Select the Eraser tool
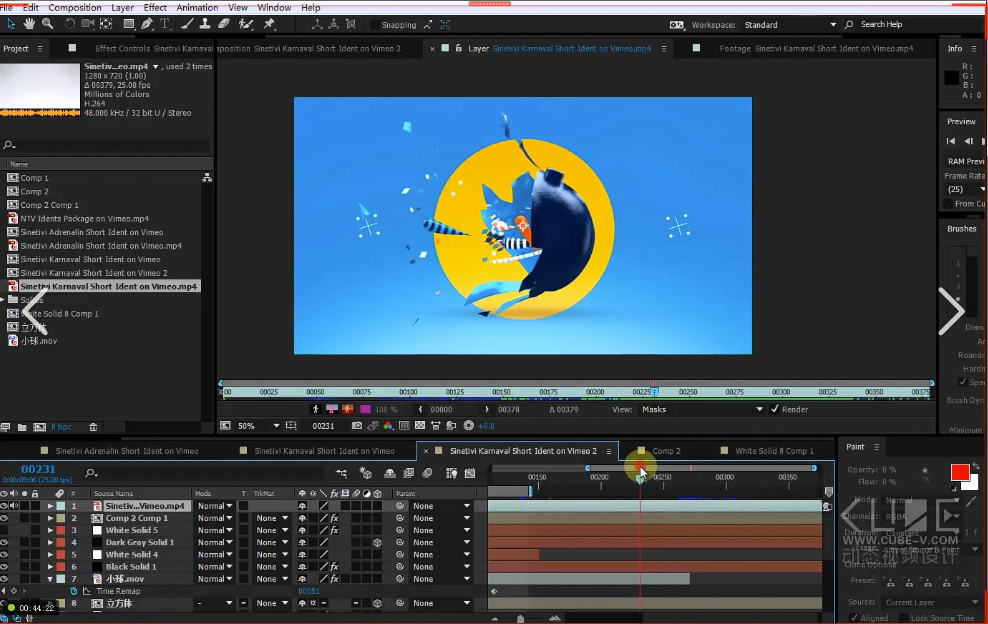988x624 pixels. click(223, 24)
